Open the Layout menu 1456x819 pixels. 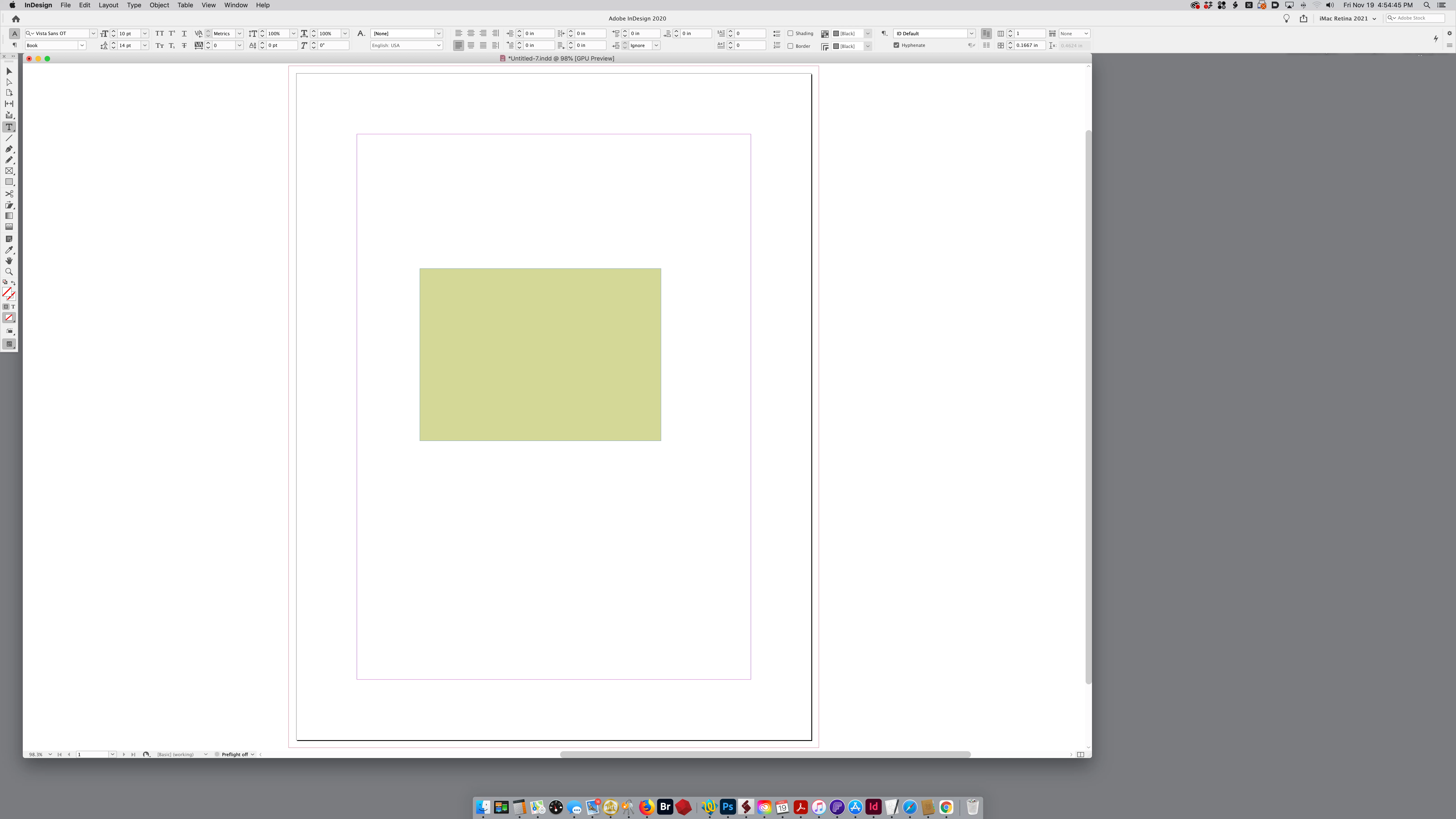point(108,5)
